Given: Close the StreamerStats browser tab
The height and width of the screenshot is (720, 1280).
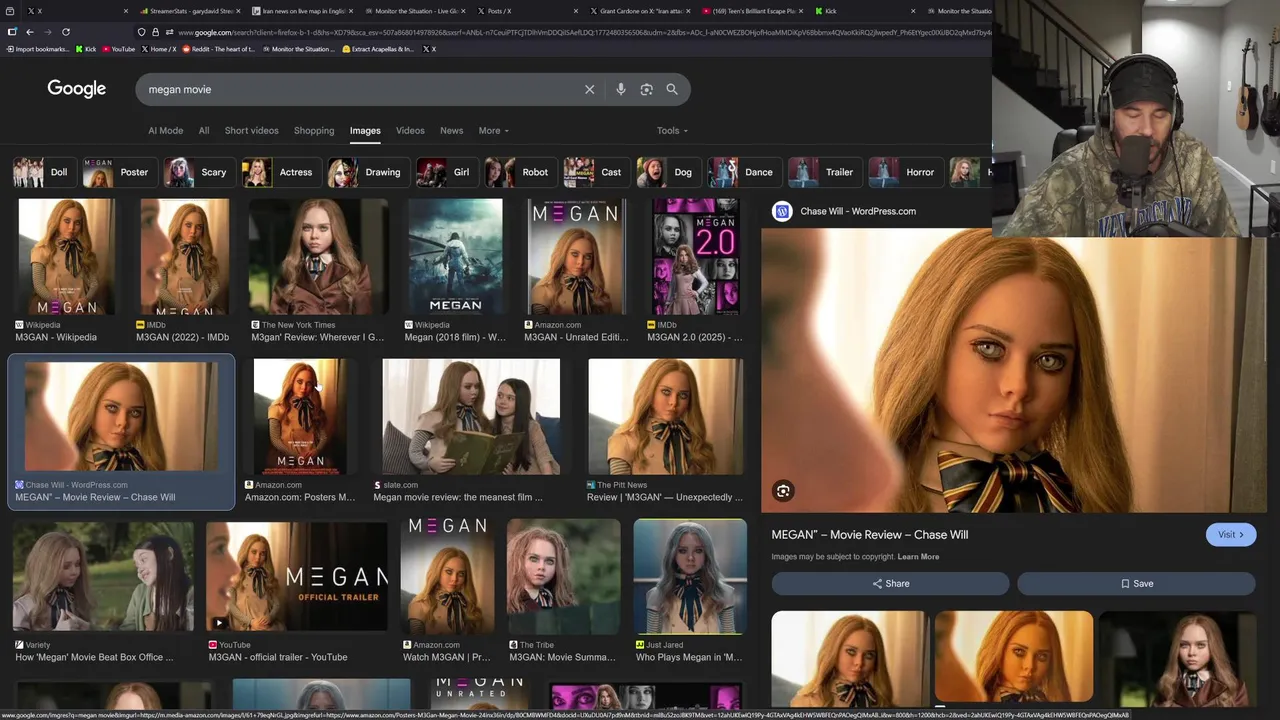Looking at the screenshot, I should [x=238, y=11].
